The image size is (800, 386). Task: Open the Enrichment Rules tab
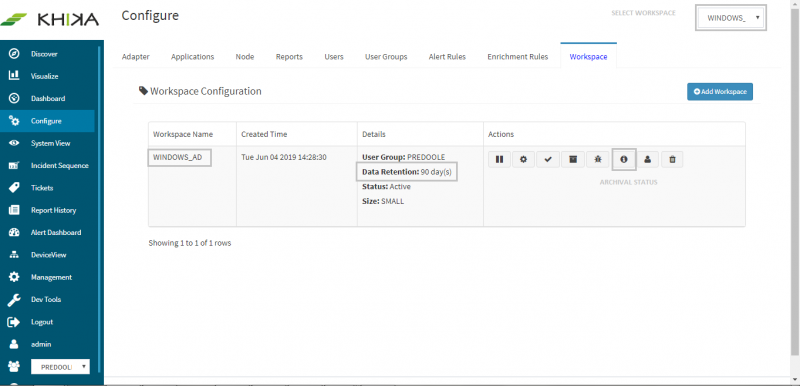(517, 57)
